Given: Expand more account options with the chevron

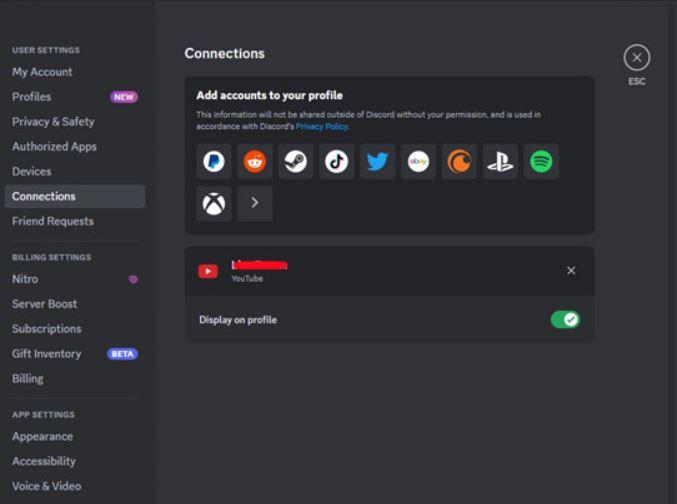Looking at the screenshot, I should click(255, 203).
